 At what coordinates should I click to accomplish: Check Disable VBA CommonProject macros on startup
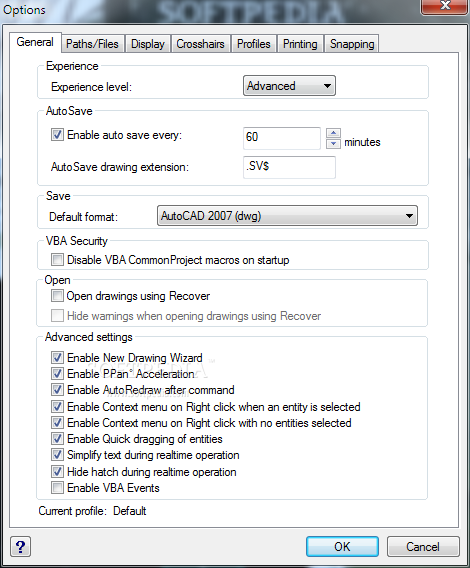57,260
